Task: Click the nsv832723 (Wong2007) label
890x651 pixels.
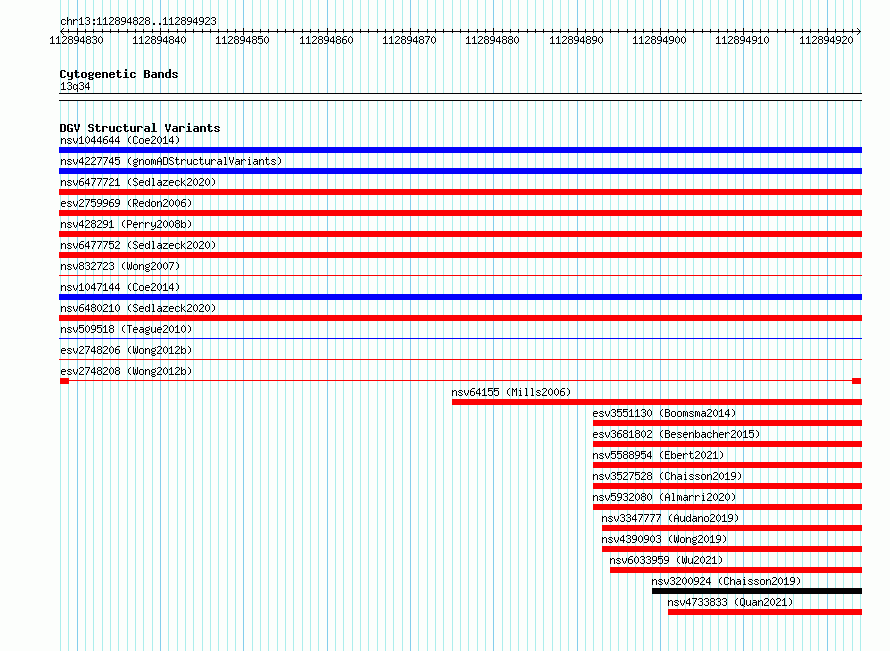Action: pos(120,266)
